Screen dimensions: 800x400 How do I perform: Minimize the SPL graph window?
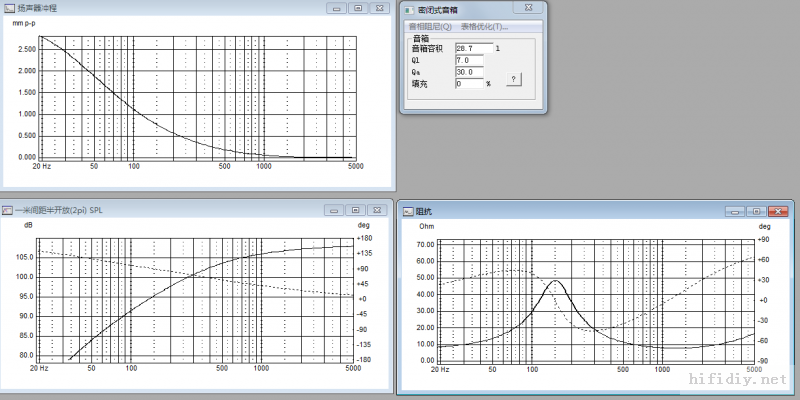[336, 211]
